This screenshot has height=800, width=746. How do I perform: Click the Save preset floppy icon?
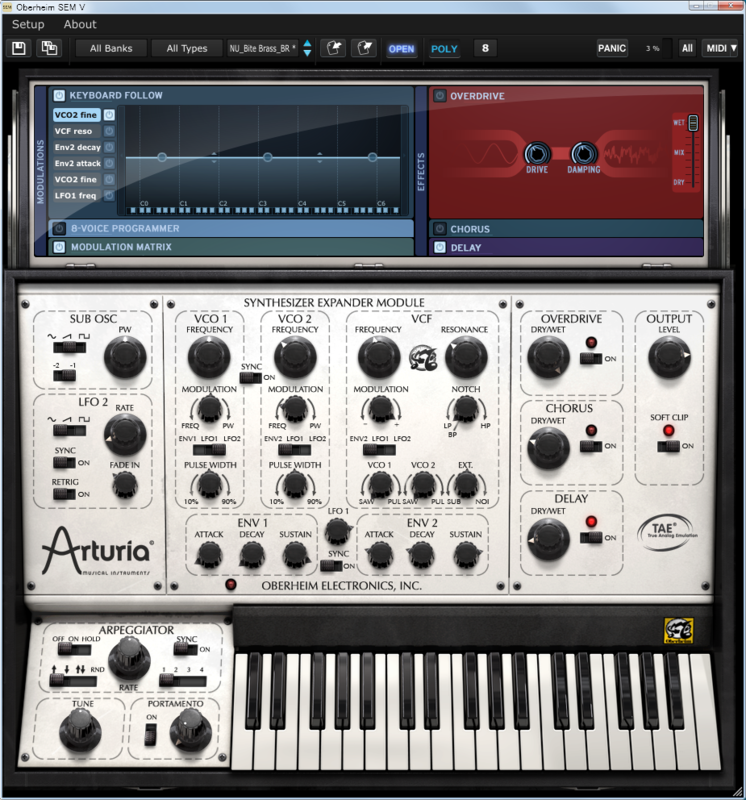point(19,48)
